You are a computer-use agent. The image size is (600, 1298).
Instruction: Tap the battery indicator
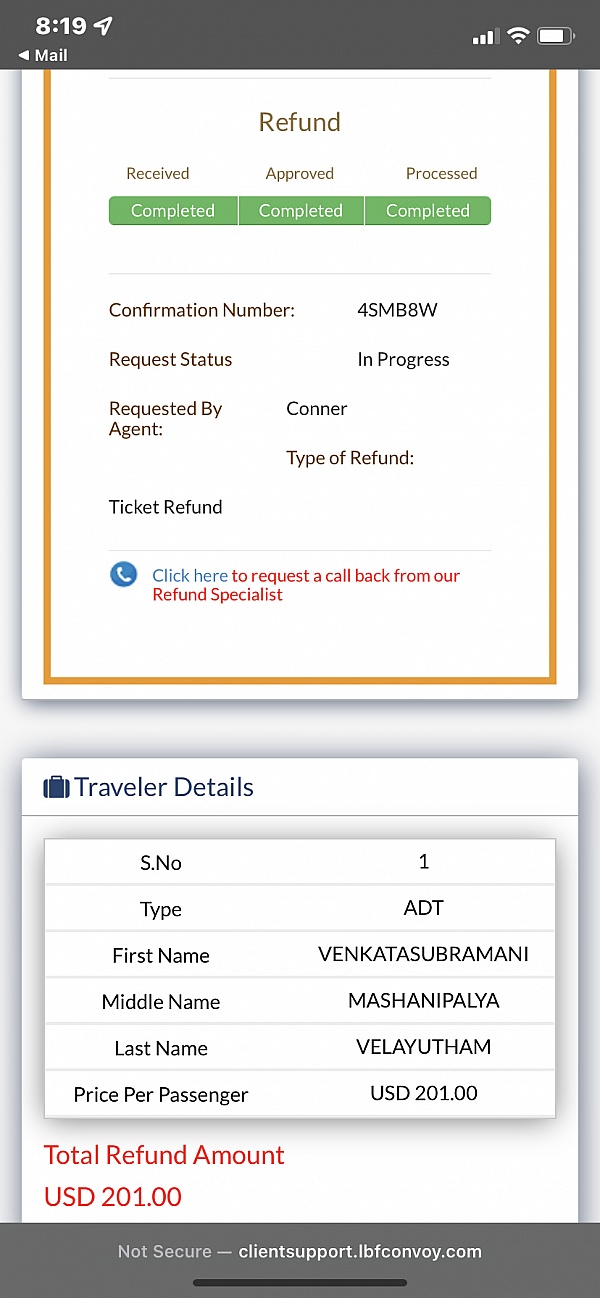coord(554,35)
